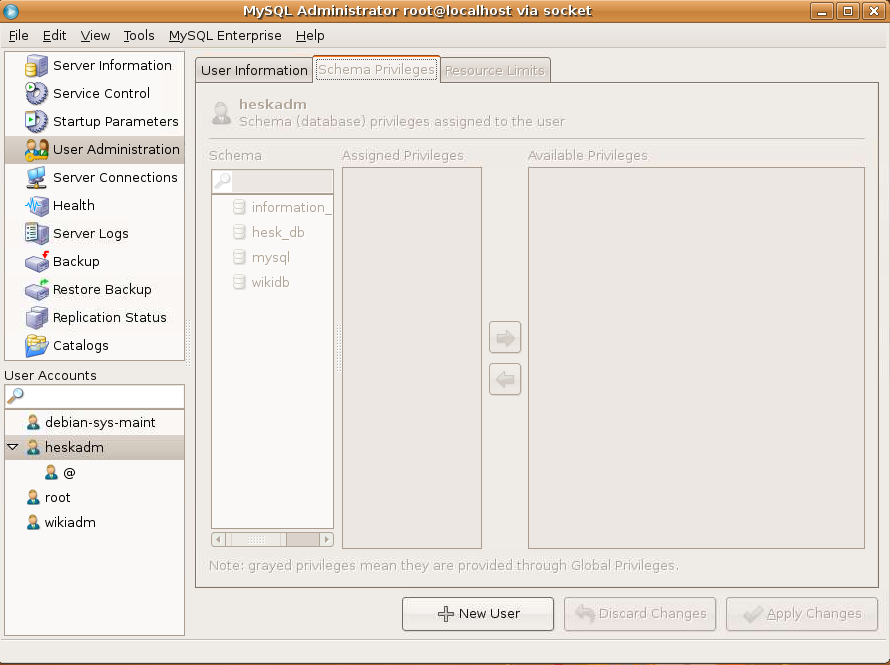Screen dimensions: 890x665
Task: Click the right arrow privilege transfer button
Action: [505, 338]
